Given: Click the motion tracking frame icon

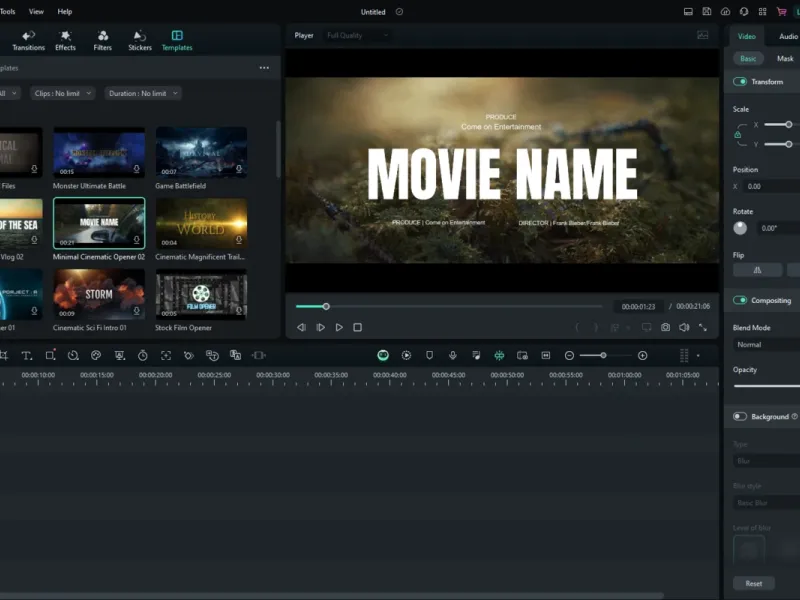Looking at the screenshot, I should [x=166, y=356].
